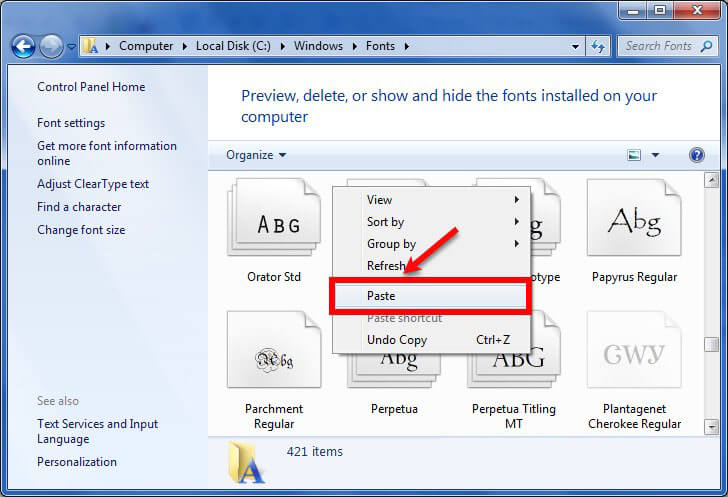Image resolution: width=728 pixels, height=497 pixels.
Task: Click the vertical scrollbar thumb
Action: [711, 345]
